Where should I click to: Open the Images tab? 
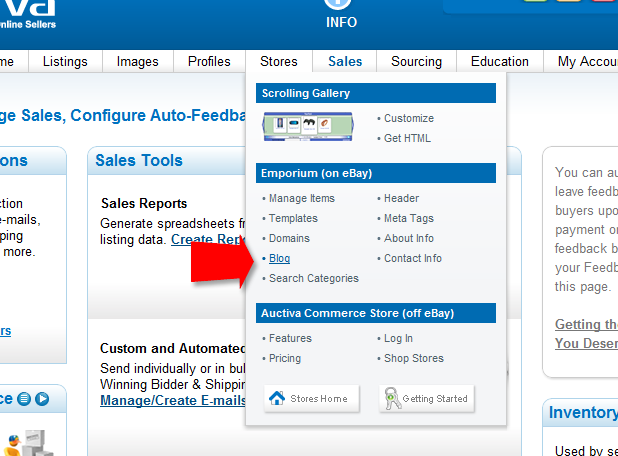coord(138,61)
